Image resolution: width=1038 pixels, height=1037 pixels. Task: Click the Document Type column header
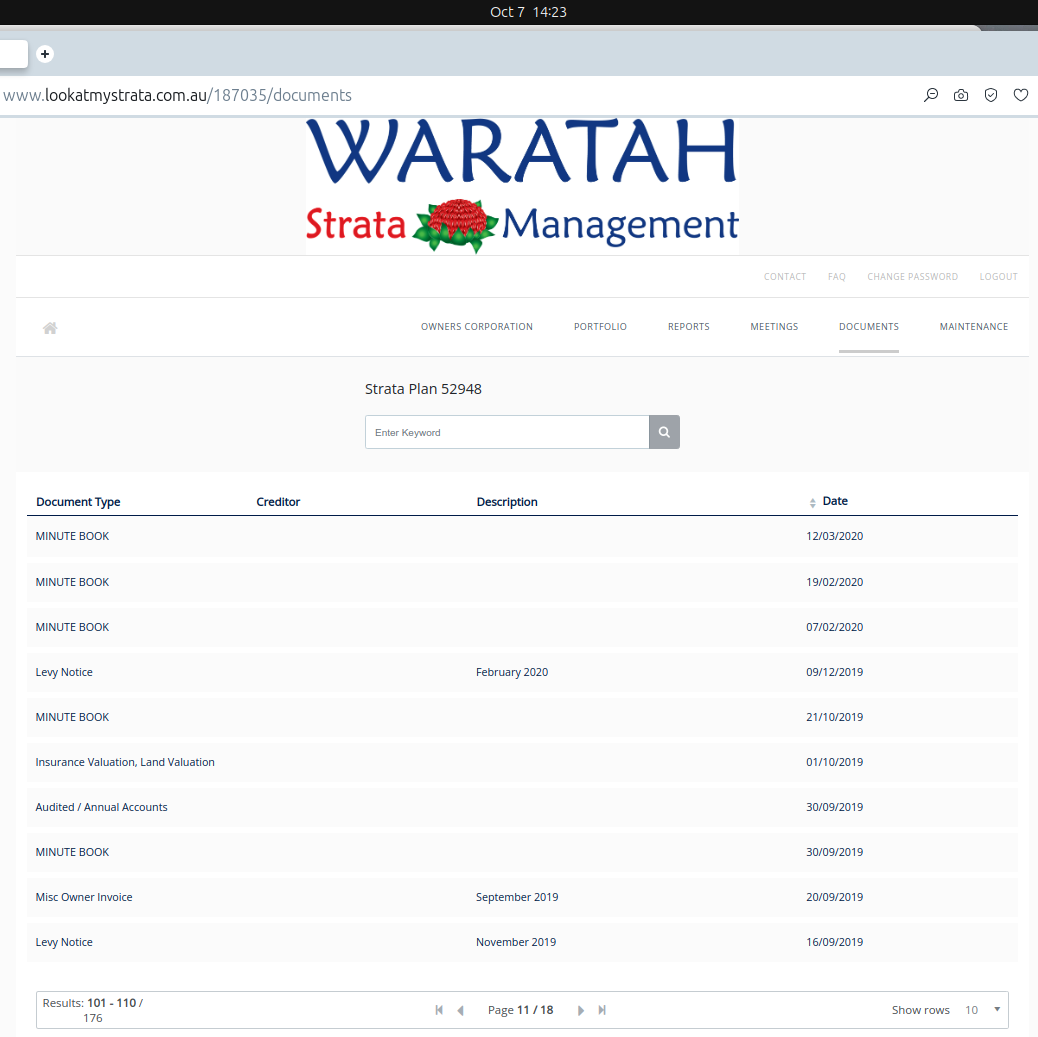pyautogui.click(x=78, y=502)
